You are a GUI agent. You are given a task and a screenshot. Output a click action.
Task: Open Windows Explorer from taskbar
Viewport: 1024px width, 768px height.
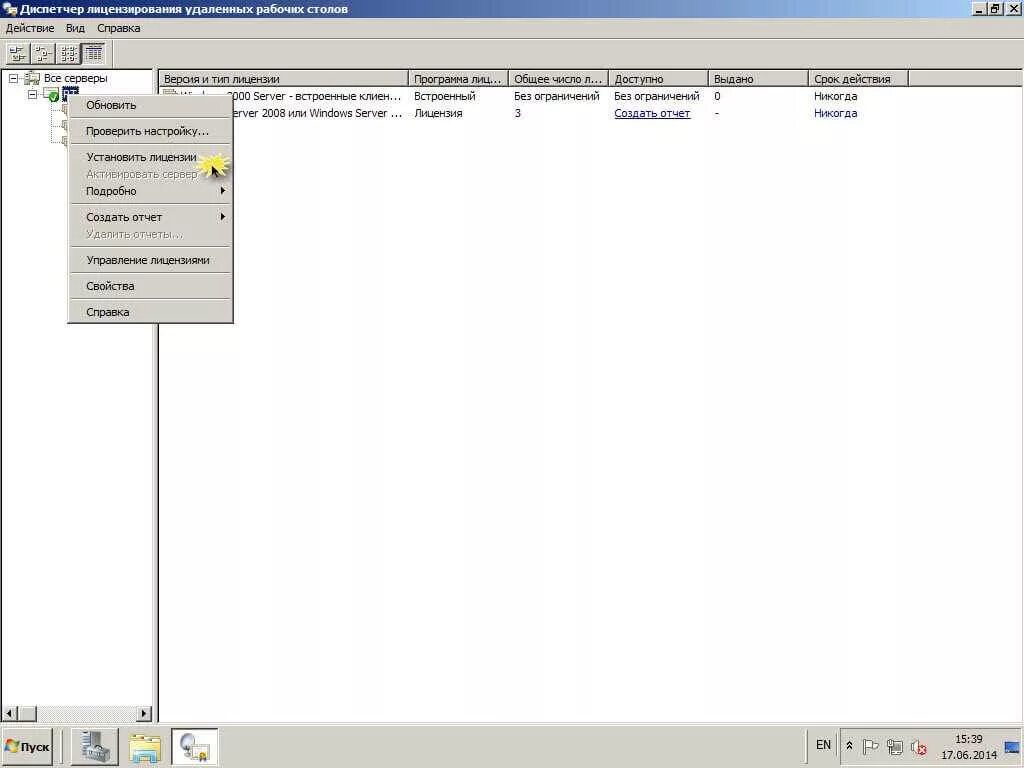145,746
